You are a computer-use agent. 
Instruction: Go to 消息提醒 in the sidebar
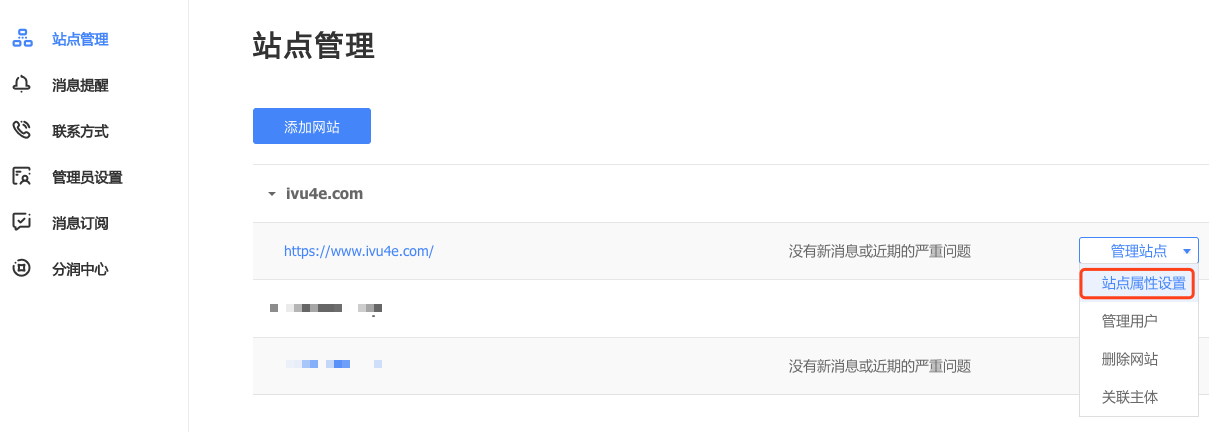80,86
